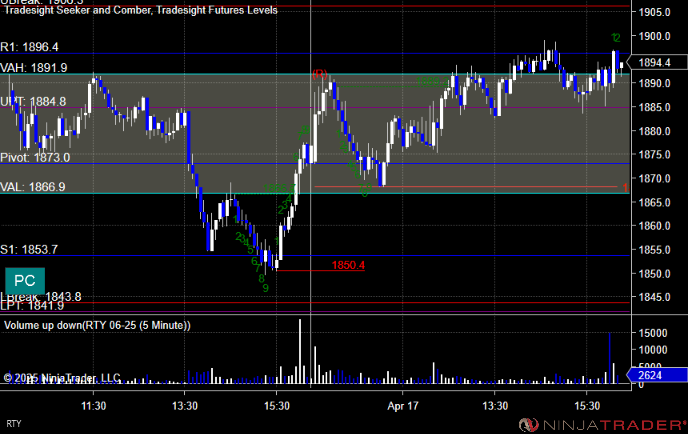Click the RTY instrument label at bottom left

click(14, 424)
